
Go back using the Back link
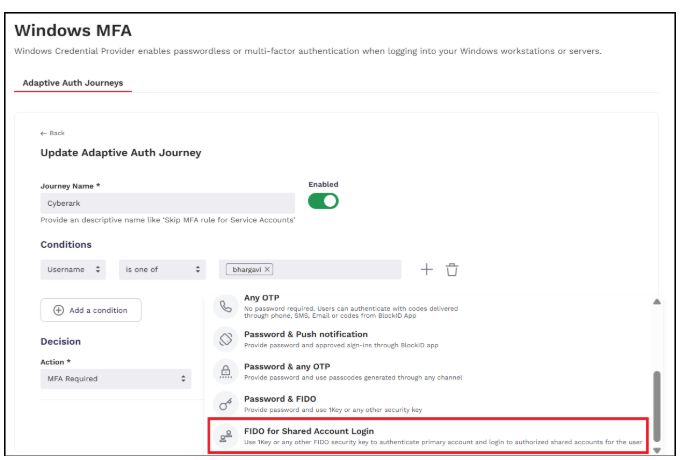click(52, 133)
